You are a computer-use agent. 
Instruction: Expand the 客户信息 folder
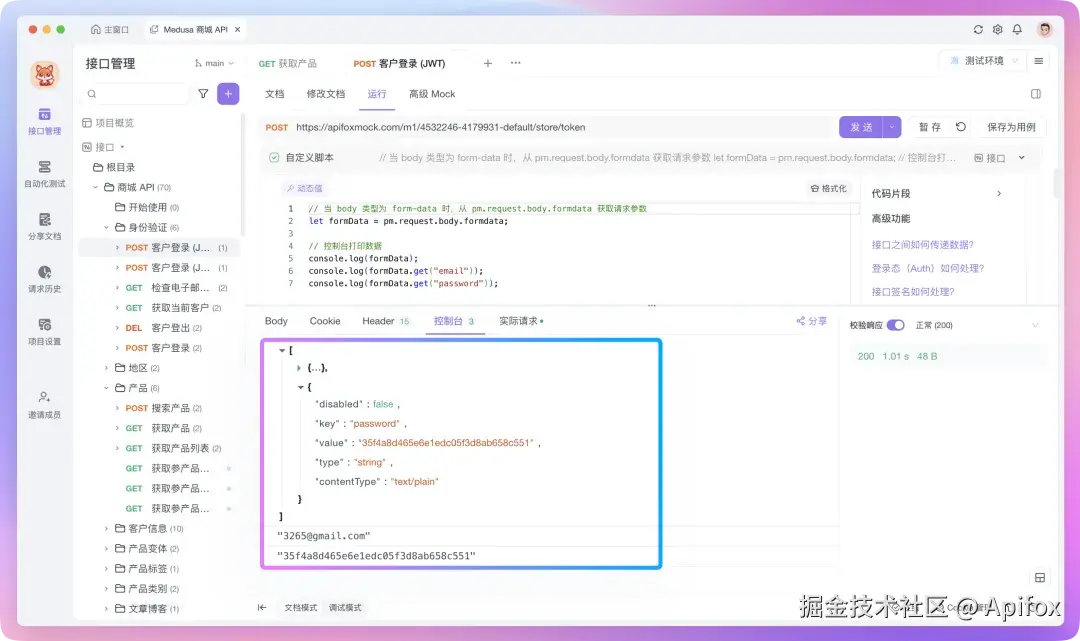[x=106, y=528]
